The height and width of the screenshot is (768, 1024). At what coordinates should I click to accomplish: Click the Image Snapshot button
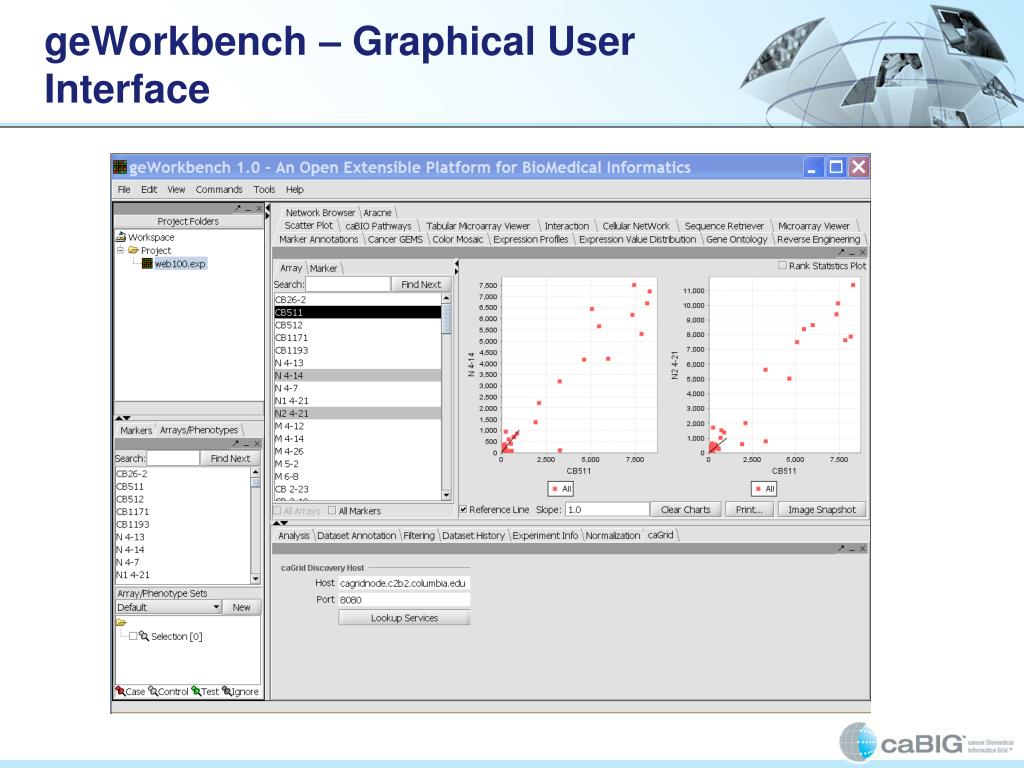821,510
